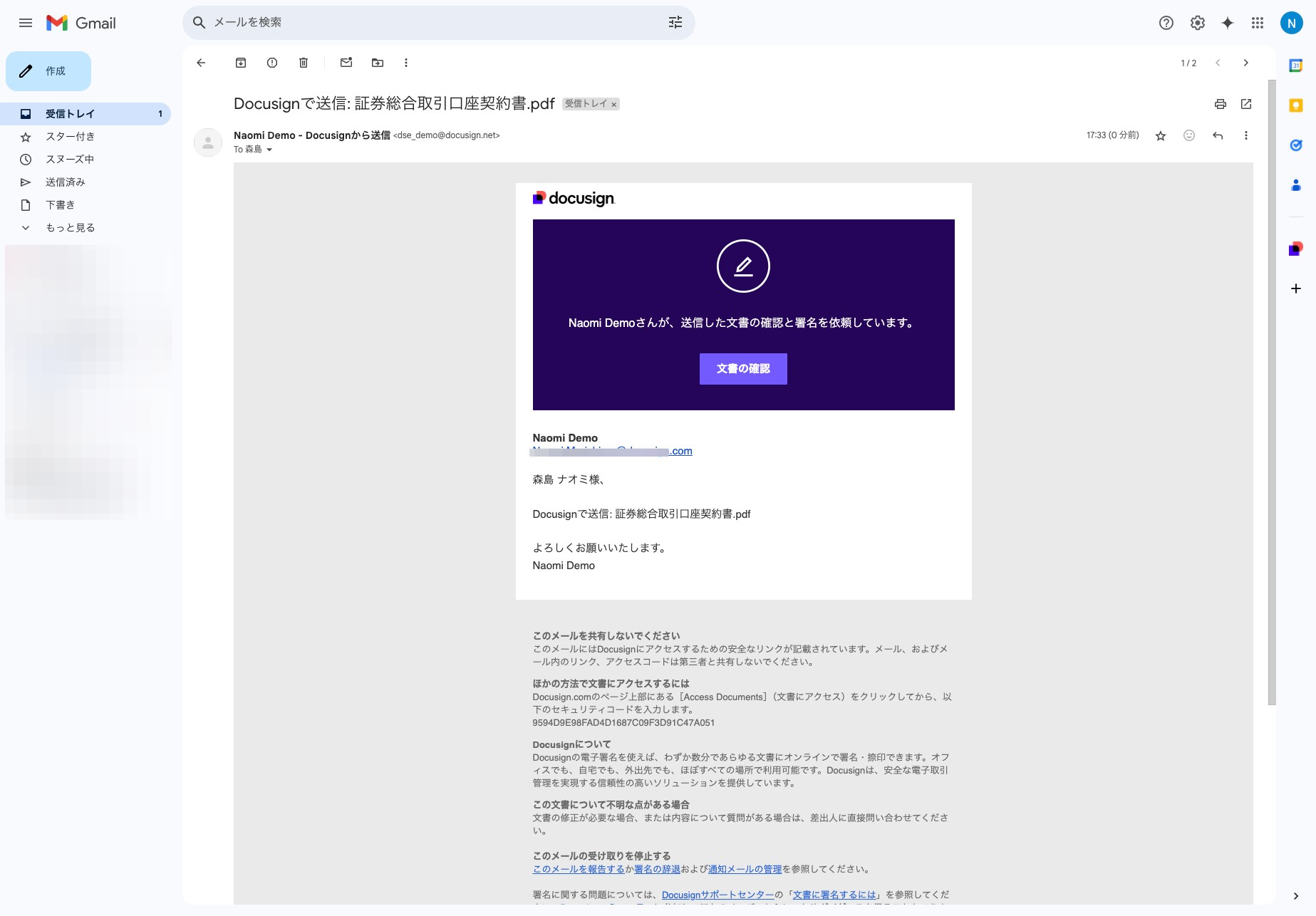Expand the To 森島 recipient details
The height and width of the screenshot is (916, 1316).
(x=269, y=150)
